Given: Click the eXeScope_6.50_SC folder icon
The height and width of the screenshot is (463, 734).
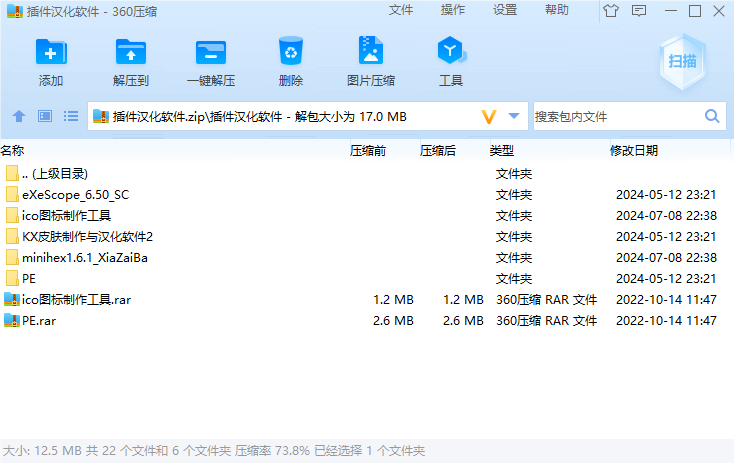Looking at the screenshot, I should (x=12, y=194).
